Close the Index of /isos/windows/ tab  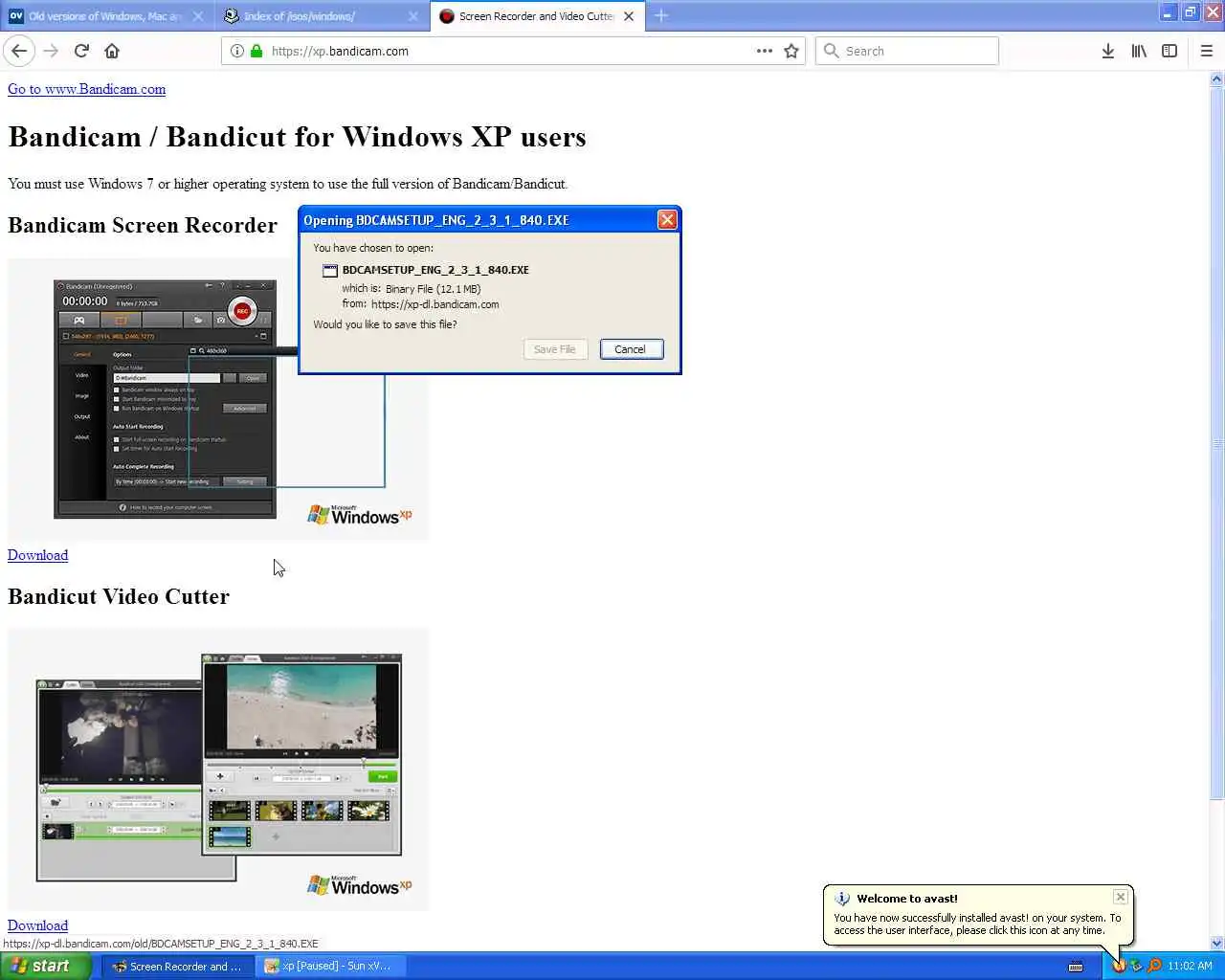(413, 16)
